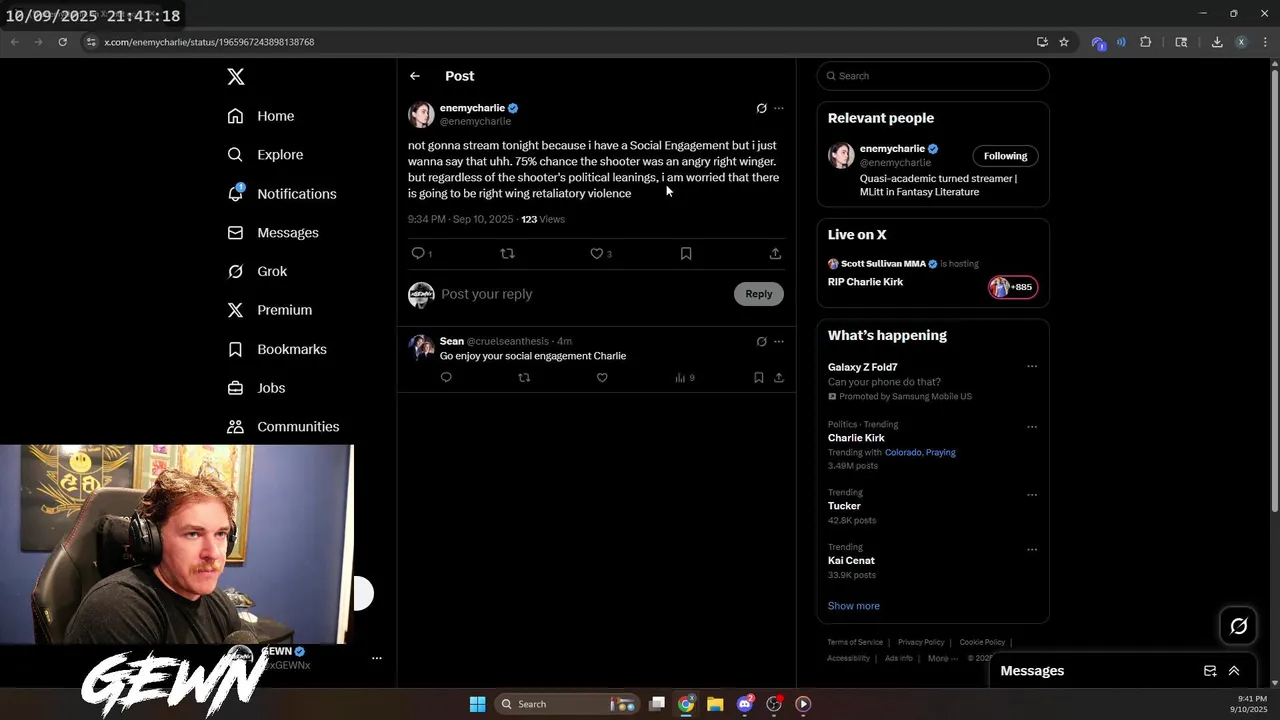Click the Following button for enemycharlie
Image resolution: width=1280 pixels, height=720 pixels.
coord(1005,156)
